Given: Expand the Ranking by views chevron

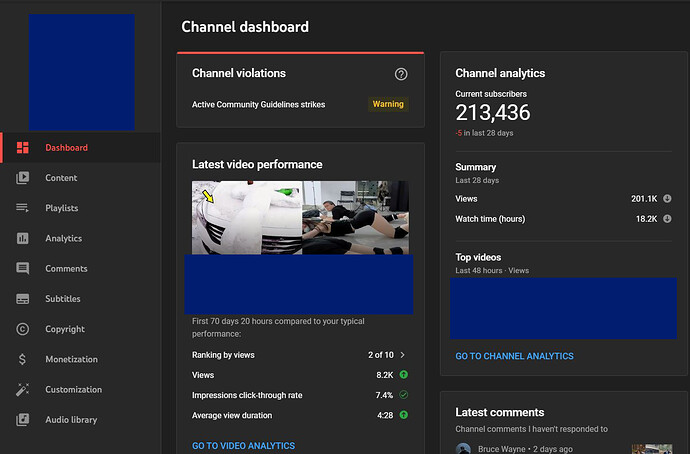Looking at the screenshot, I should [403, 355].
